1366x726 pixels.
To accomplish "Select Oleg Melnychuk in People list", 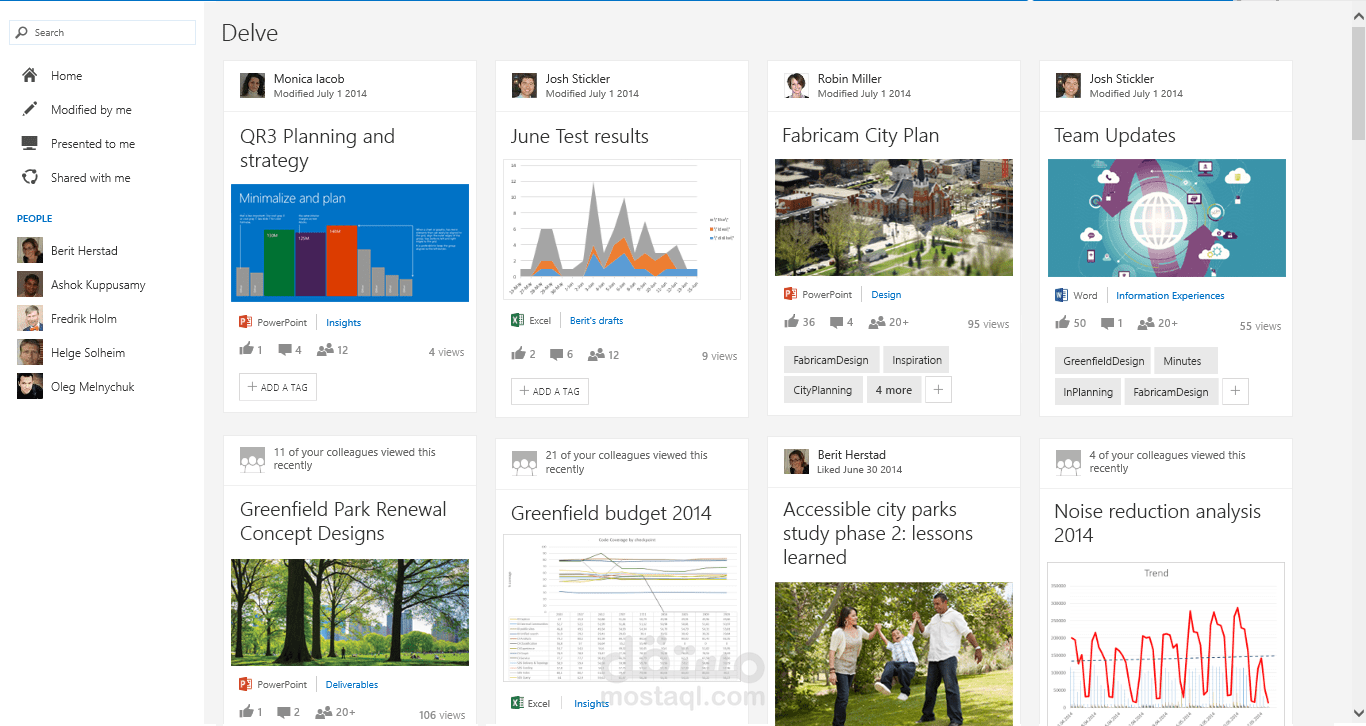I will tap(93, 387).
